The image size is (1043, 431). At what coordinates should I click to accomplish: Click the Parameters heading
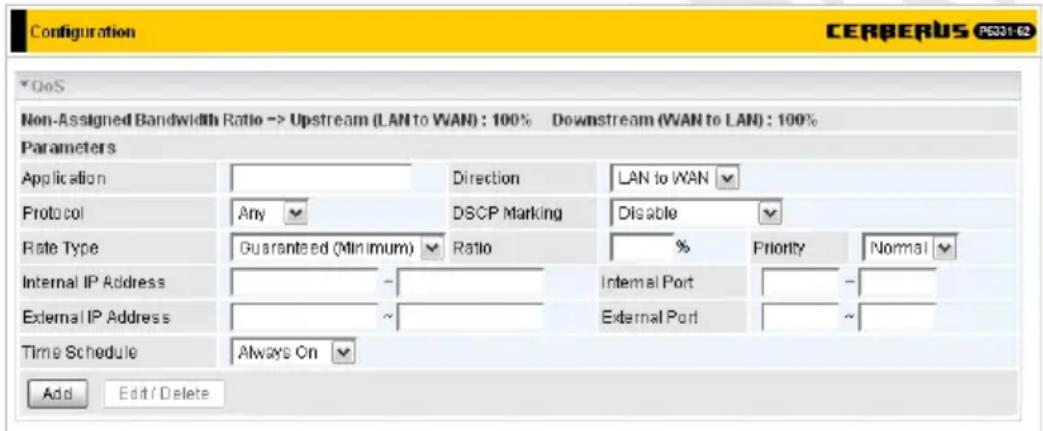pyautogui.click(x=69, y=148)
